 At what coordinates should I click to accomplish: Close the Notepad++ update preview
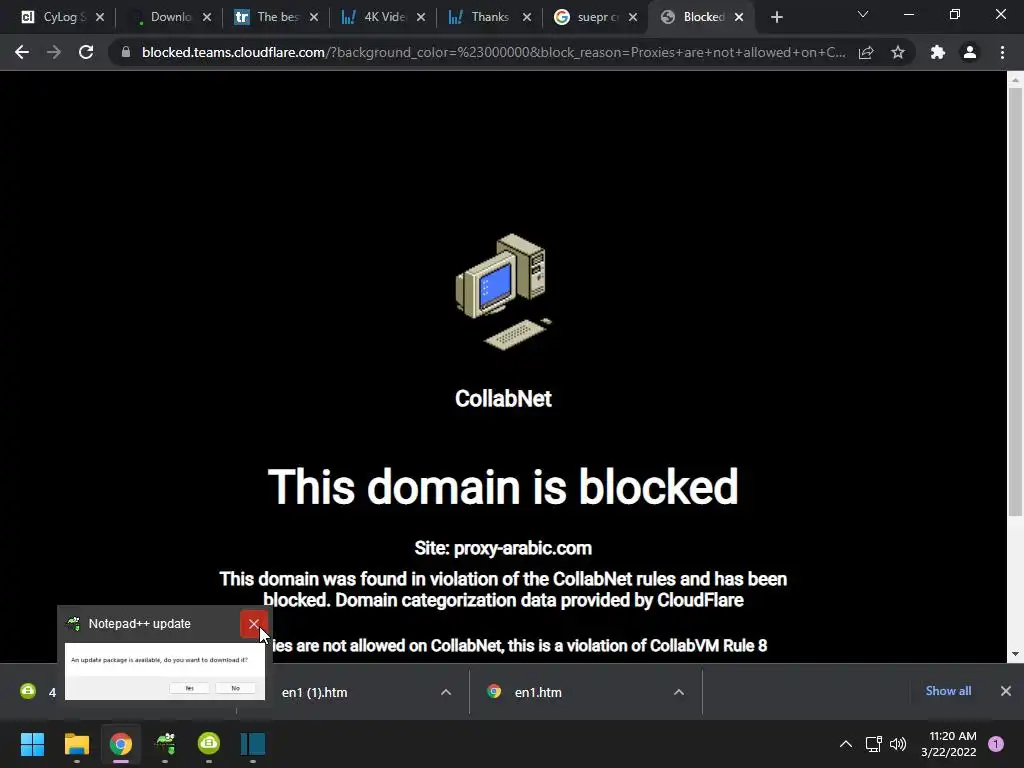253,624
